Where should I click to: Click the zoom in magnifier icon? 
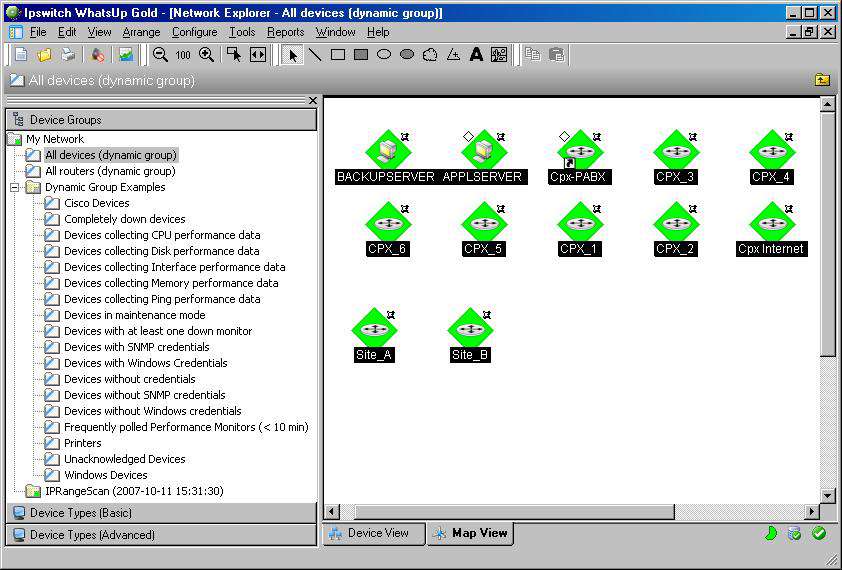coord(206,55)
